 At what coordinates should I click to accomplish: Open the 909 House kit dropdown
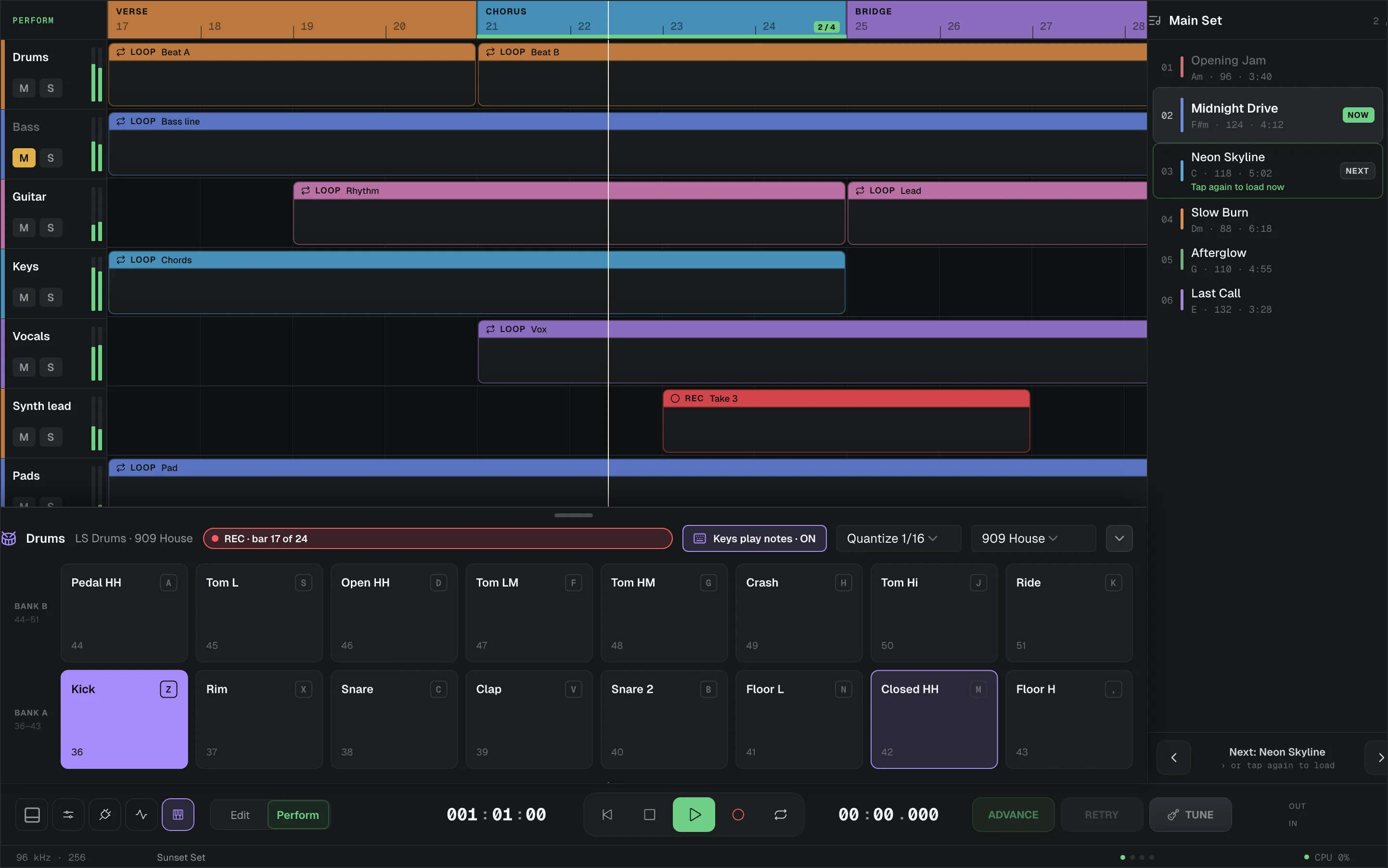1033,538
